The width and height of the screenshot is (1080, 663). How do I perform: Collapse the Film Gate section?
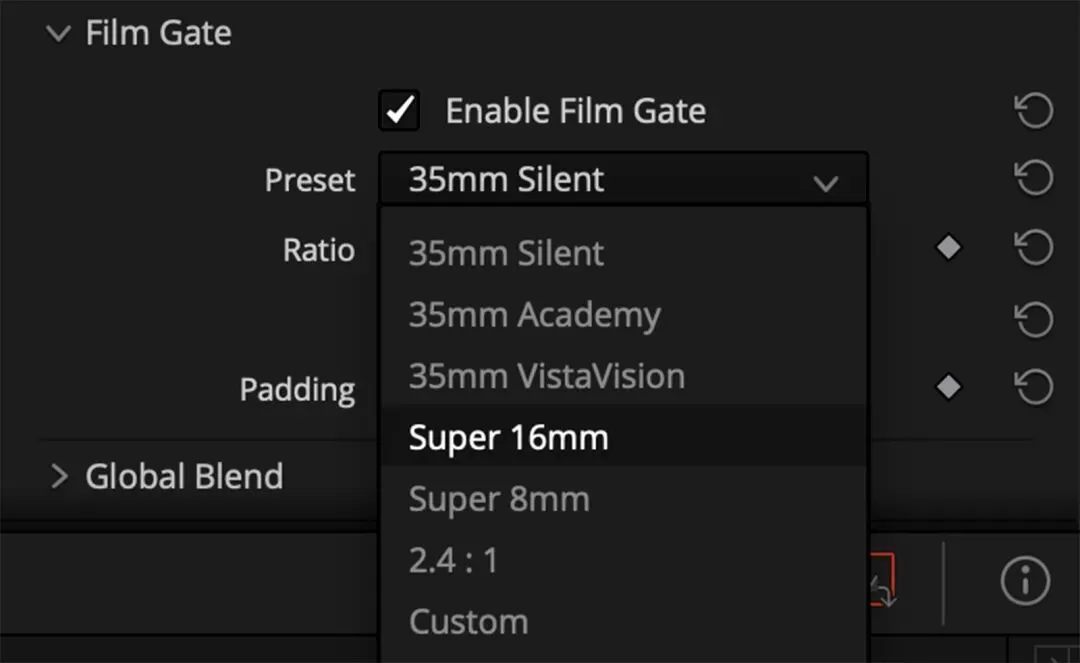pyautogui.click(x=60, y=33)
